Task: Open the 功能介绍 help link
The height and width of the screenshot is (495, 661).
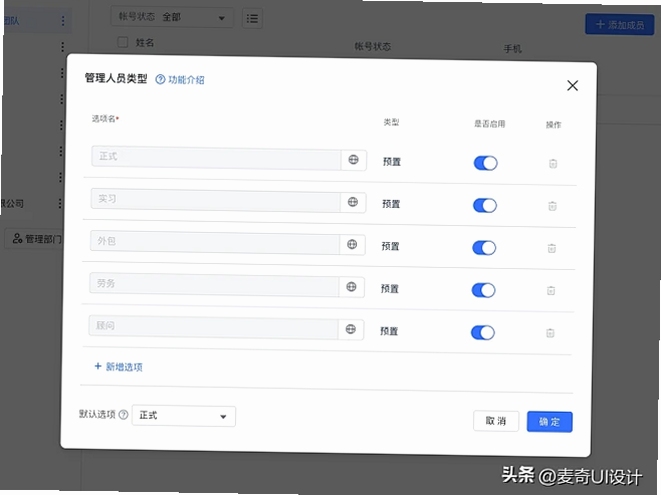Action: click(x=180, y=80)
